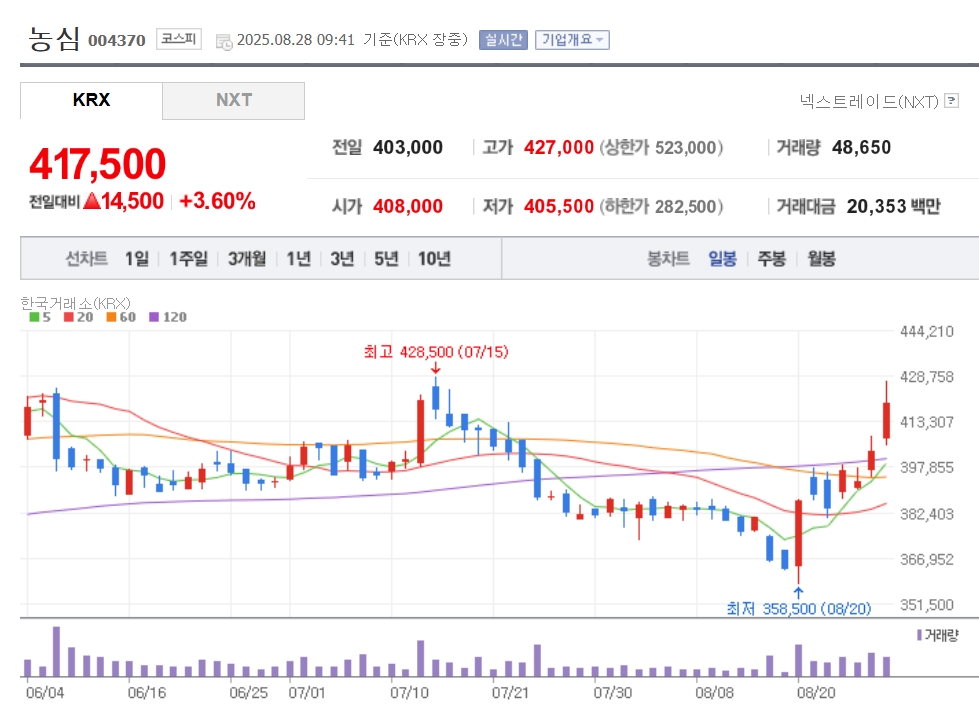Show the 일봉 daily candle chart
The image size is (979, 715).
tap(722, 259)
